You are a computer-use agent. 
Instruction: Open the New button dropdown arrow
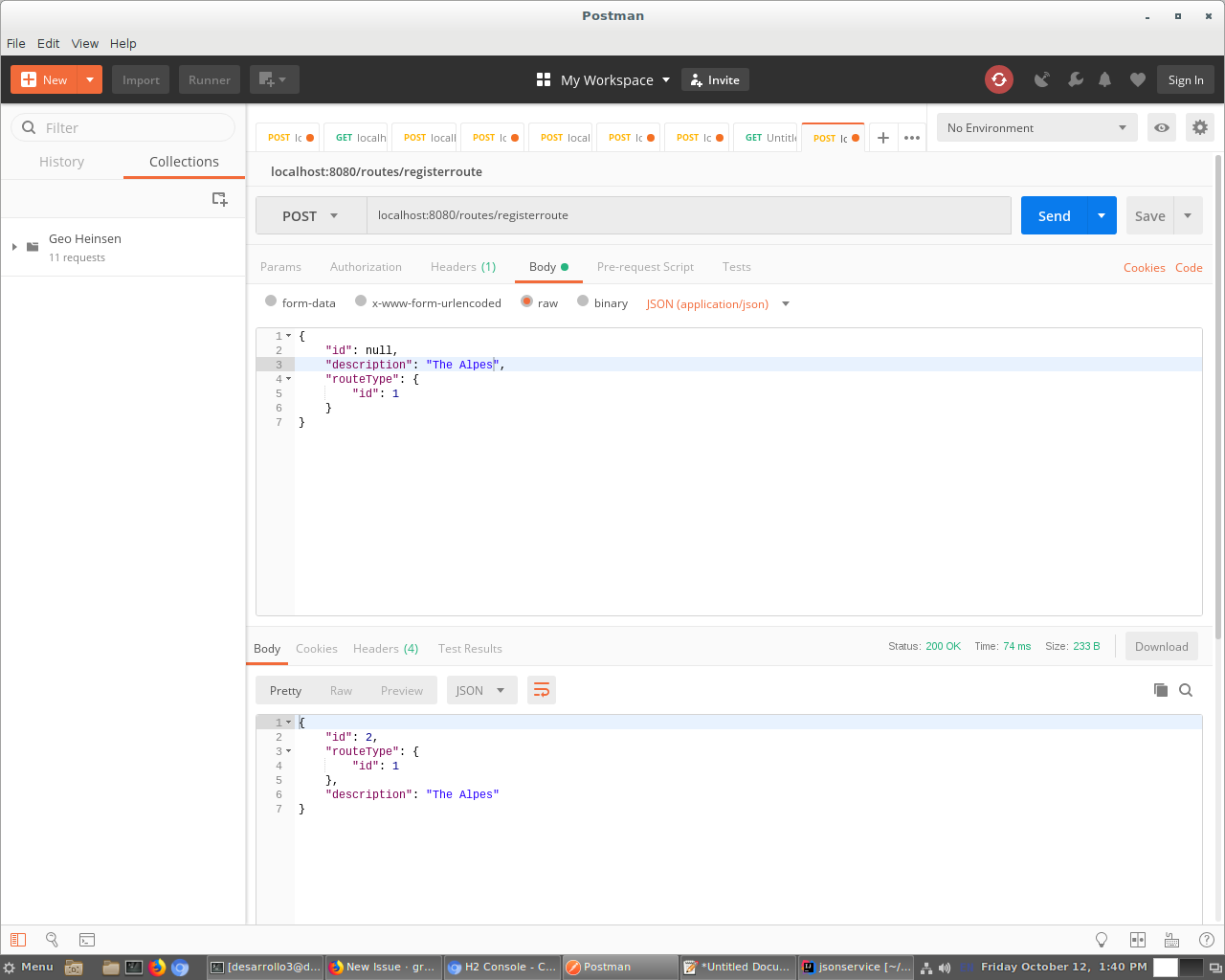(89, 79)
